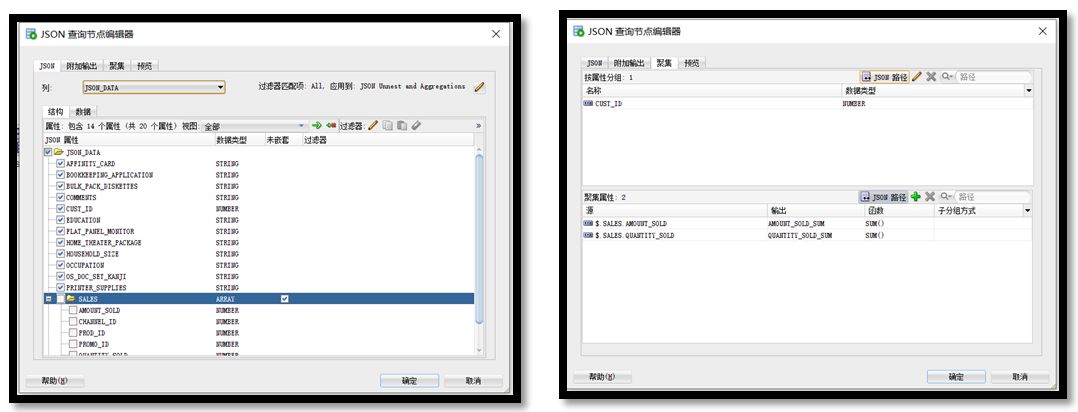Screen dimensions: 1078x412
Task: Click 帮助 button in right dialog
Action: pos(602,377)
